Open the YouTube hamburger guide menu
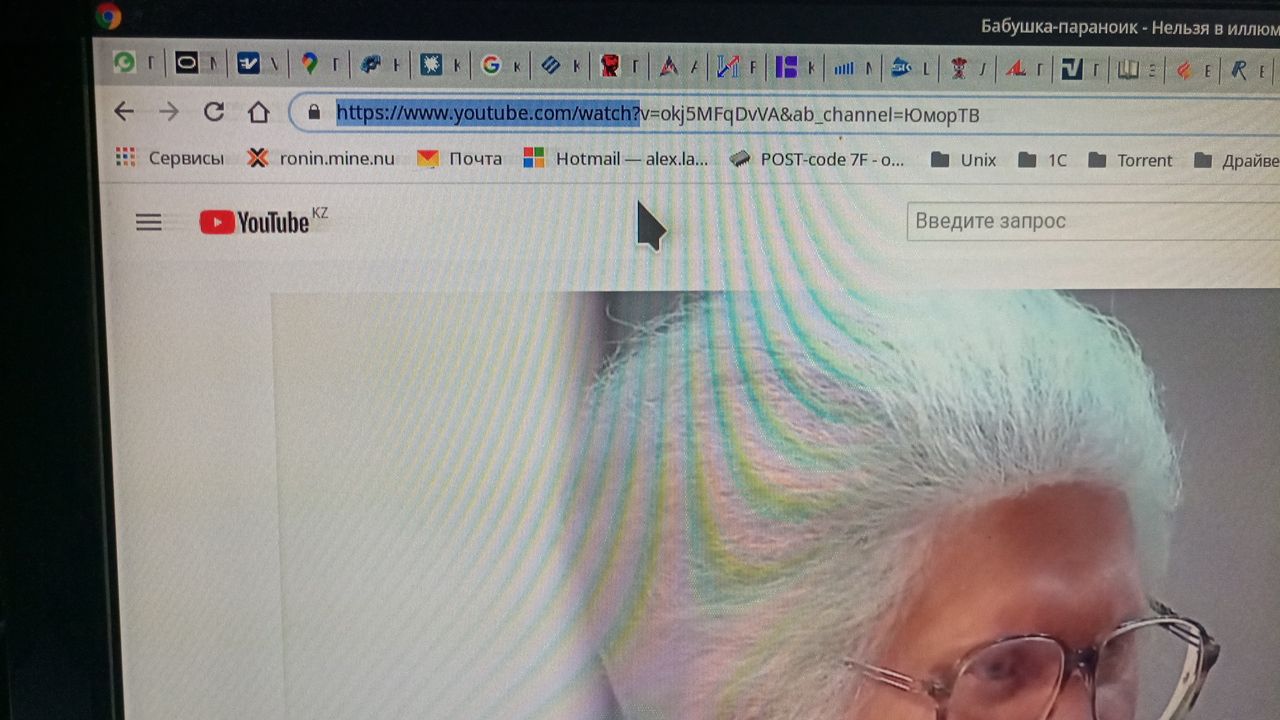Viewport: 1280px width, 720px height. [149, 222]
